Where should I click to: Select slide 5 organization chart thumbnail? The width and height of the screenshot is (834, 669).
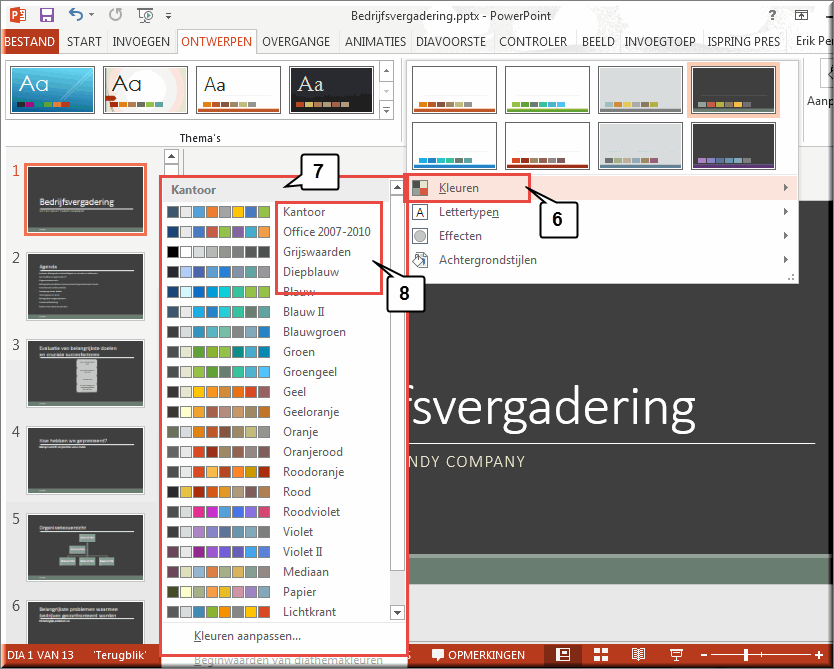(85, 547)
